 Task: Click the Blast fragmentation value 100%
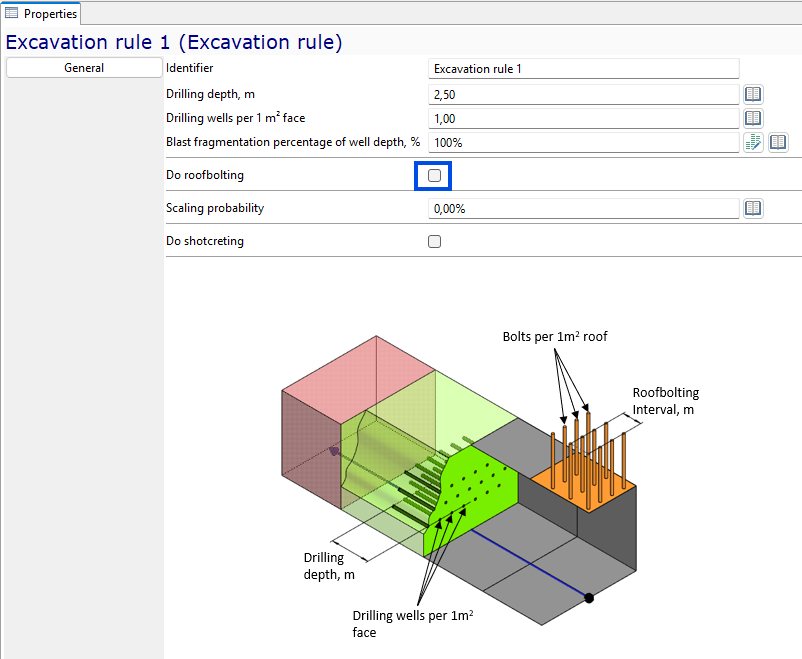(x=583, y=142)
